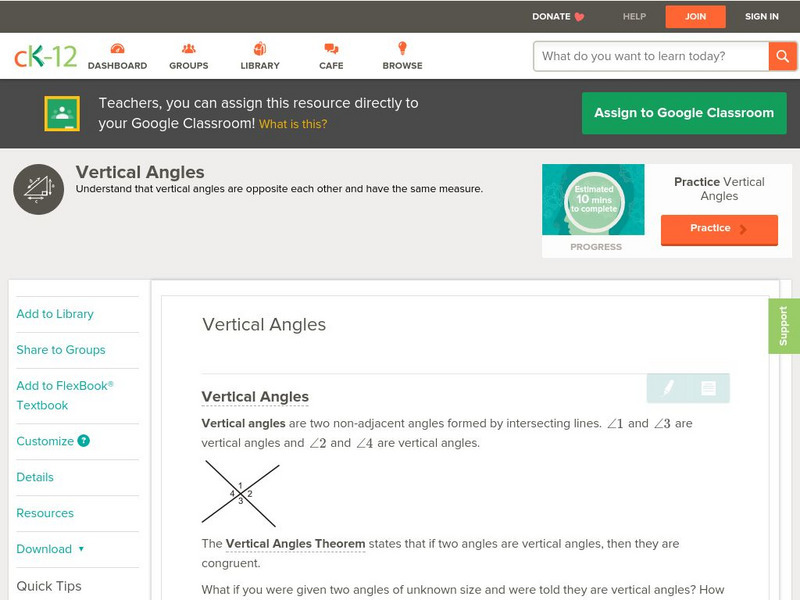Click the underlined 'Vertical Angles Theorem' term
This screenshot has height=600, width=800.
(295, 544)
